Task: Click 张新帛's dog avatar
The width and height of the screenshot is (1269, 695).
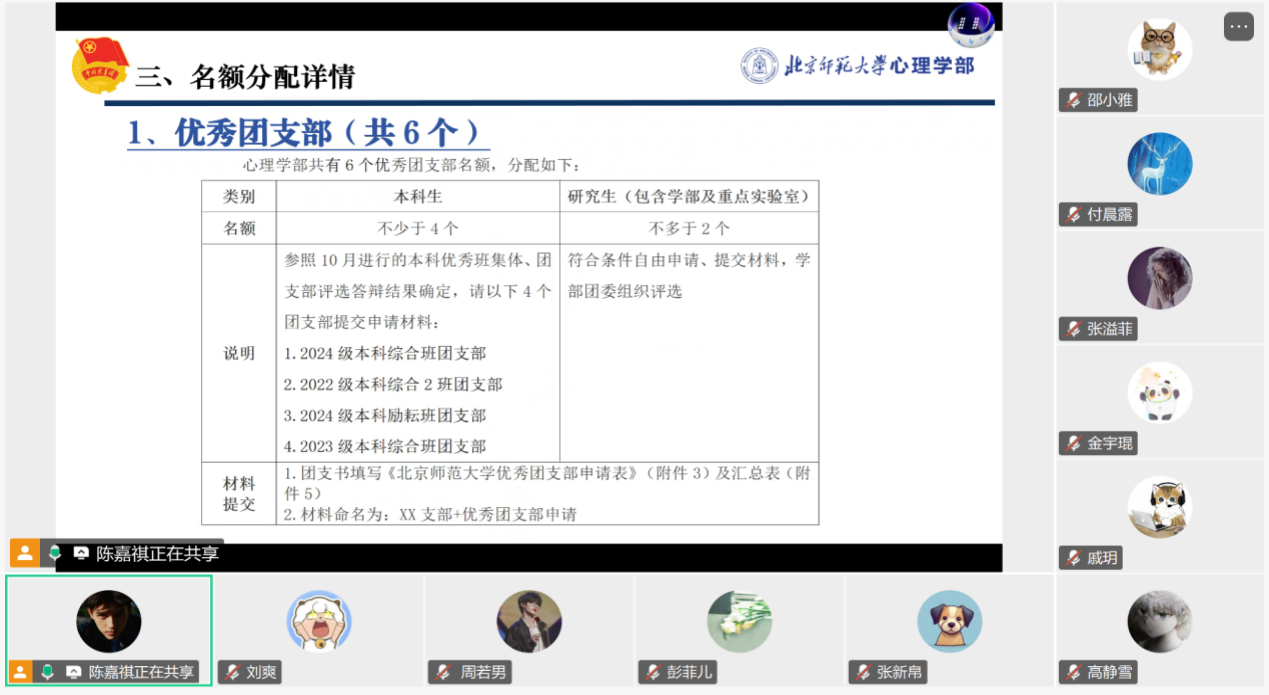Action: pyautogui.click(x=949, y=621)
